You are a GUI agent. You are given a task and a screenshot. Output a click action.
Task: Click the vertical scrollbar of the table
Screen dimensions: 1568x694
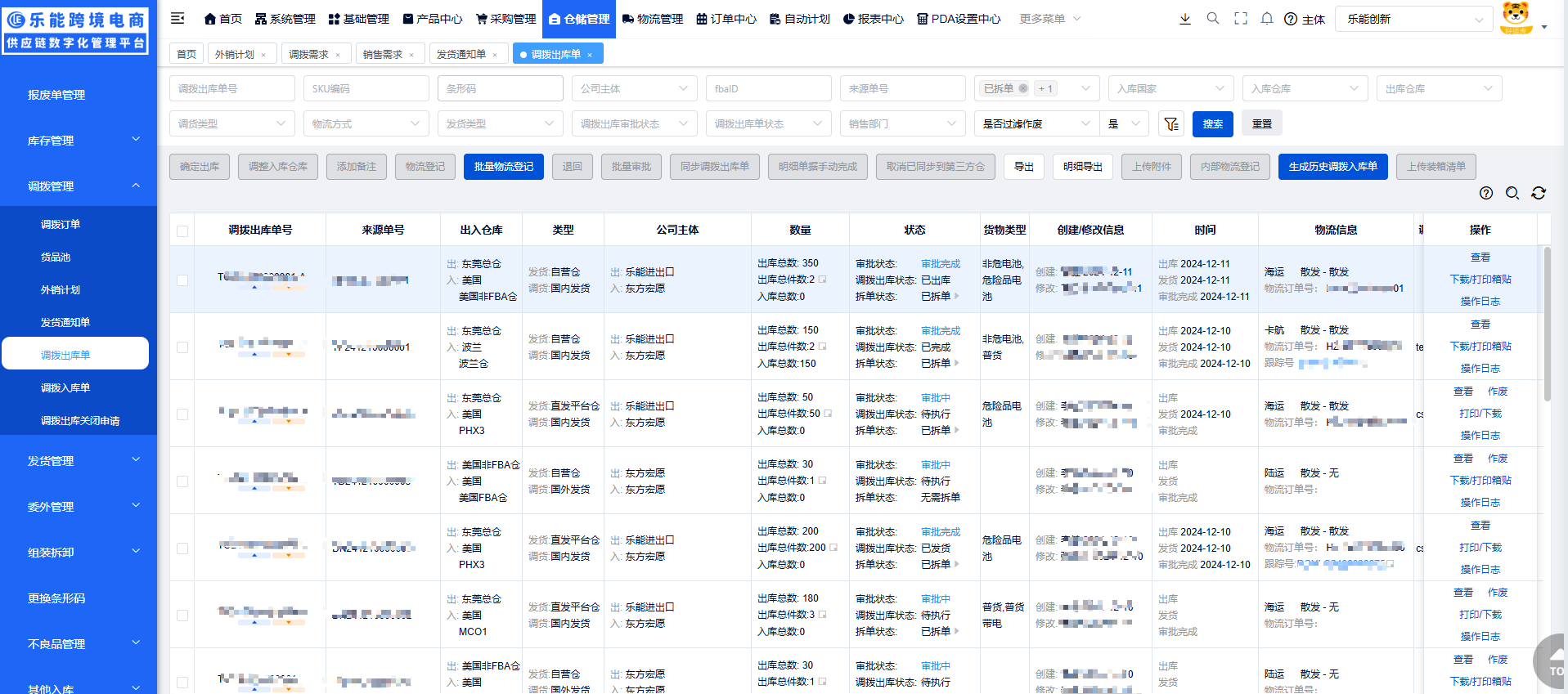click(1547, 324)
